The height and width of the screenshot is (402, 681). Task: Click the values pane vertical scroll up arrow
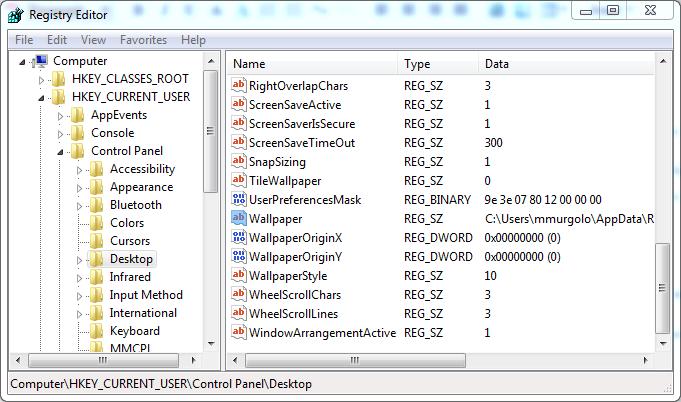click(x=663, y=61)
